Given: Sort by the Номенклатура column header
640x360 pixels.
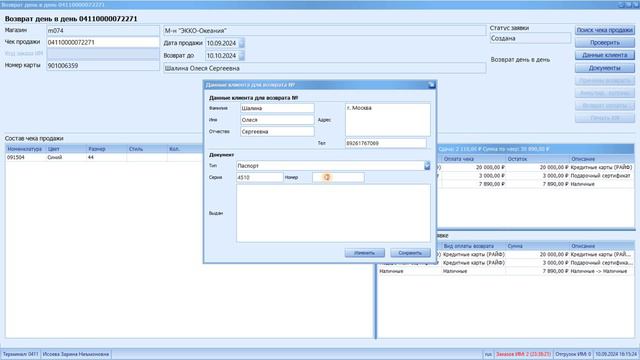Looking at the screenshot, I should coord(25,149).
